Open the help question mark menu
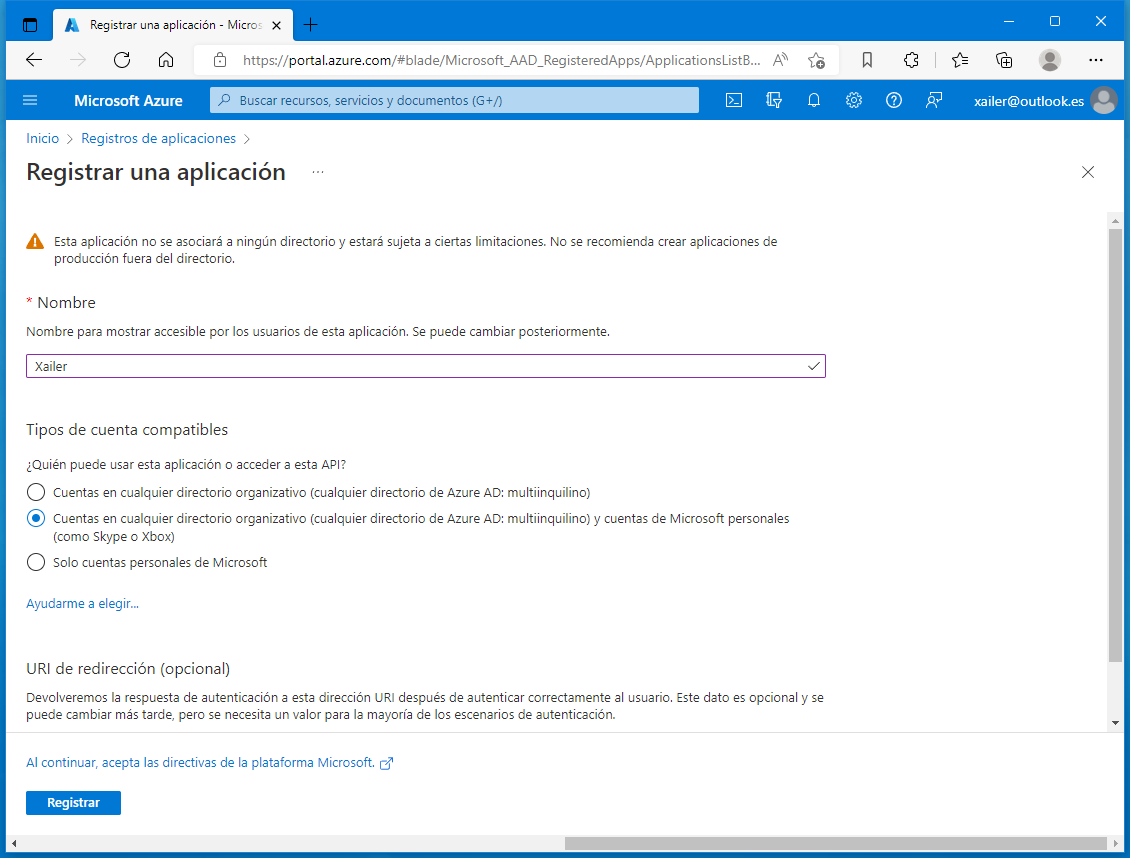 click(894, 100)
